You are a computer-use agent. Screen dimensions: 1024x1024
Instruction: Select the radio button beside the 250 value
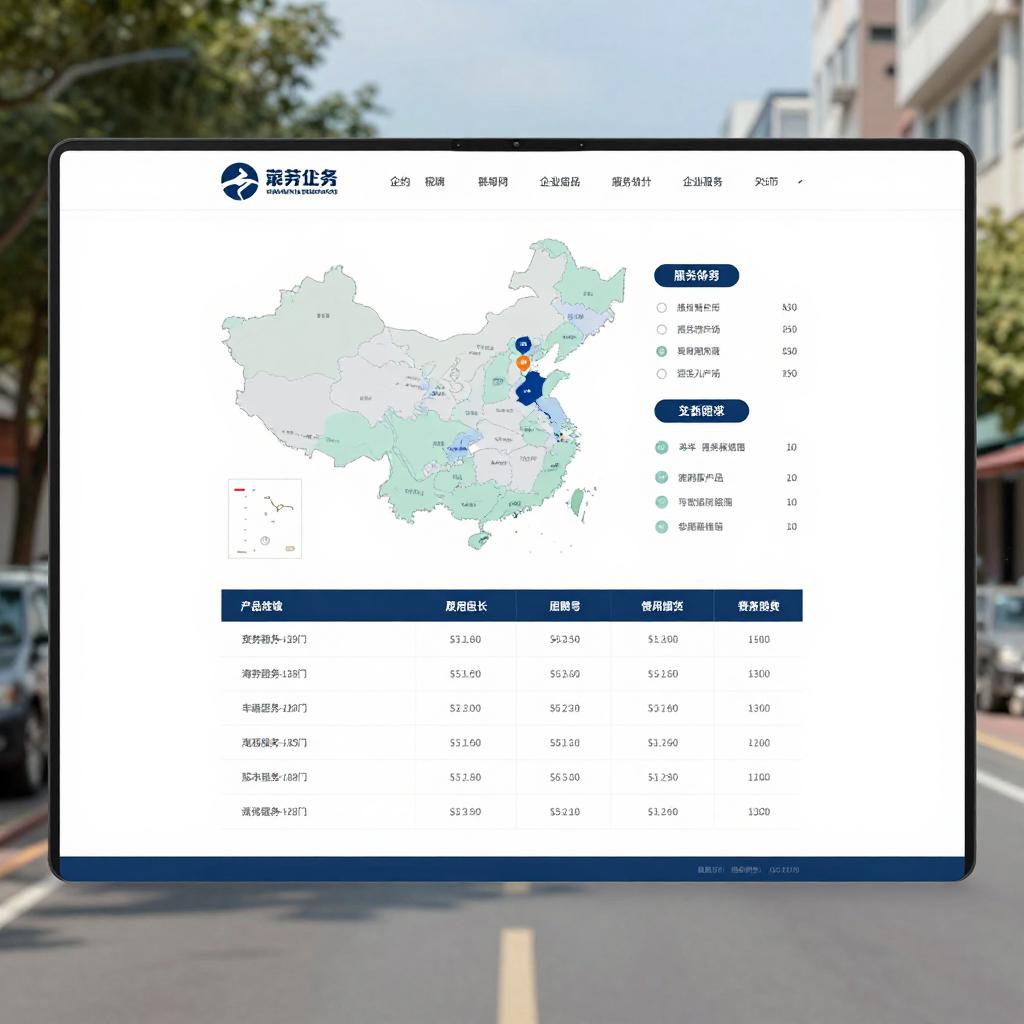pos(662,329)
